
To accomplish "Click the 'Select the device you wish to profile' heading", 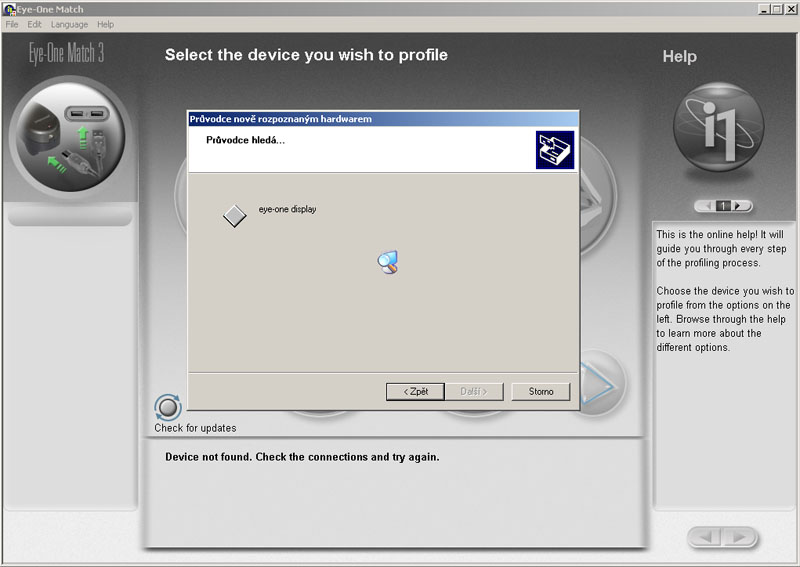I will pos(306,55).
